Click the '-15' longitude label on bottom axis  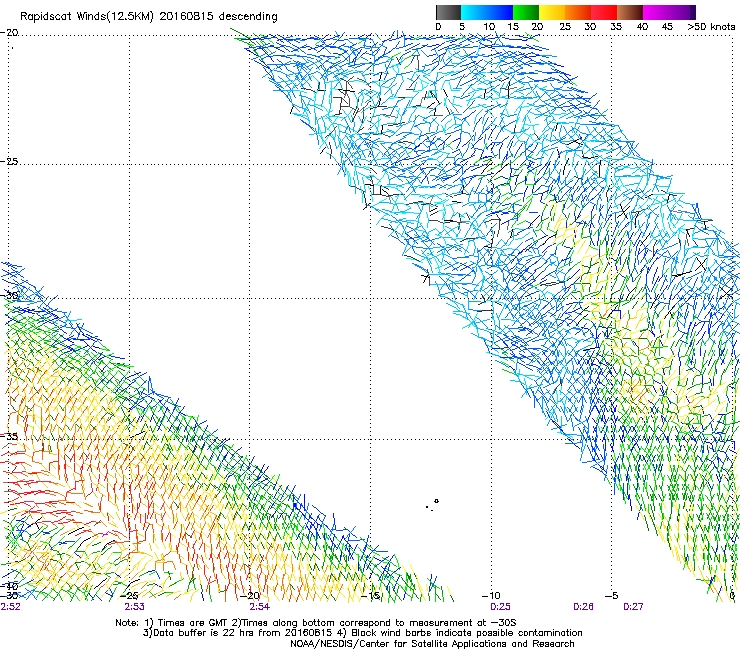click(371, 595)
